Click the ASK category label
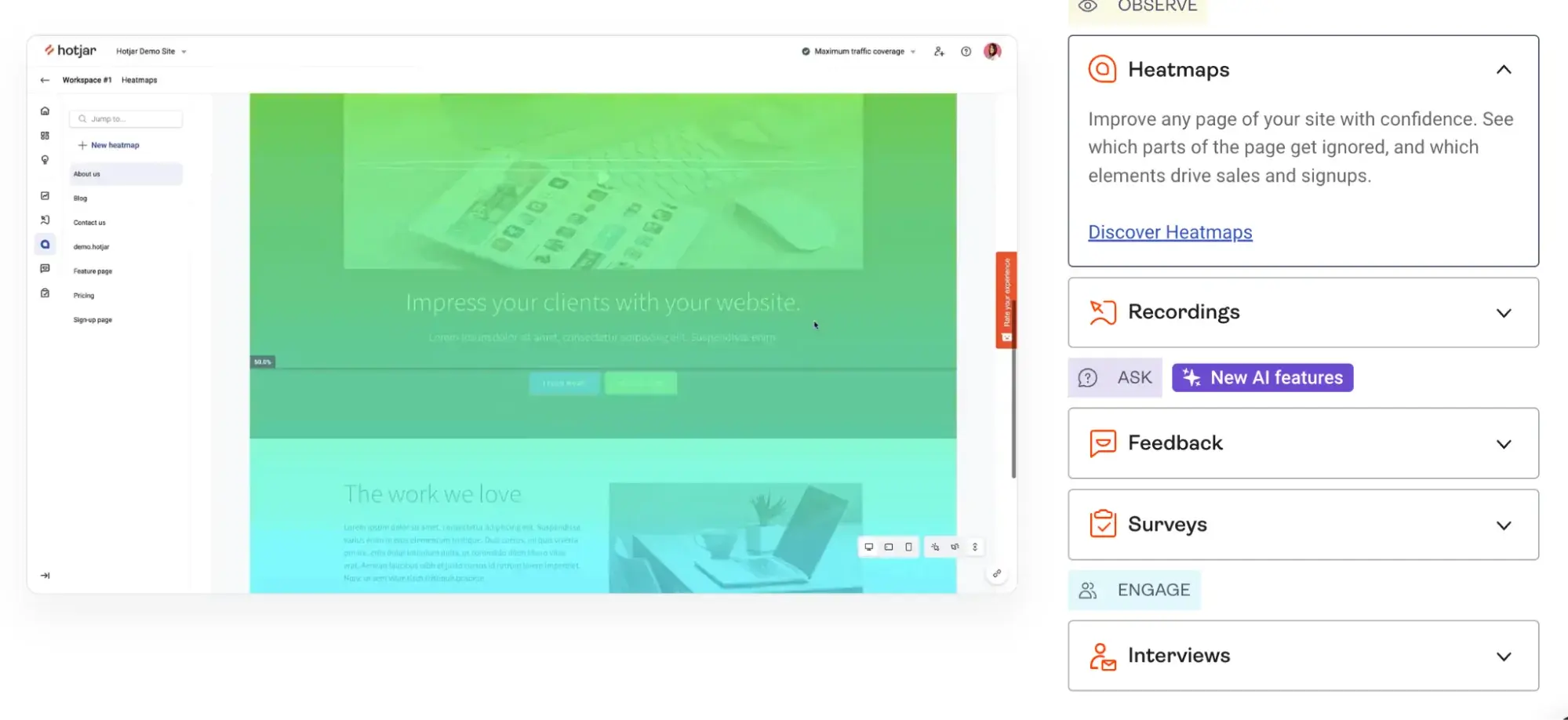This screenshot has height=720, width=1568. (1115, 378)
